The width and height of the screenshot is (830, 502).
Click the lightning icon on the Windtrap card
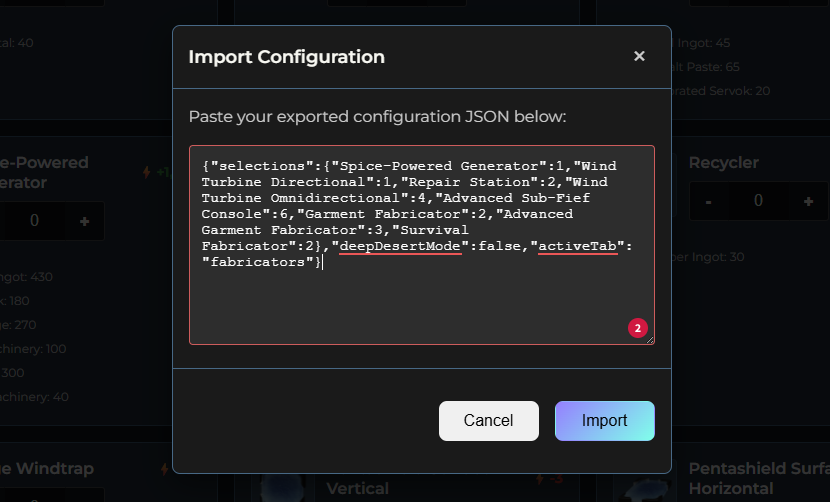click(164, 468)
